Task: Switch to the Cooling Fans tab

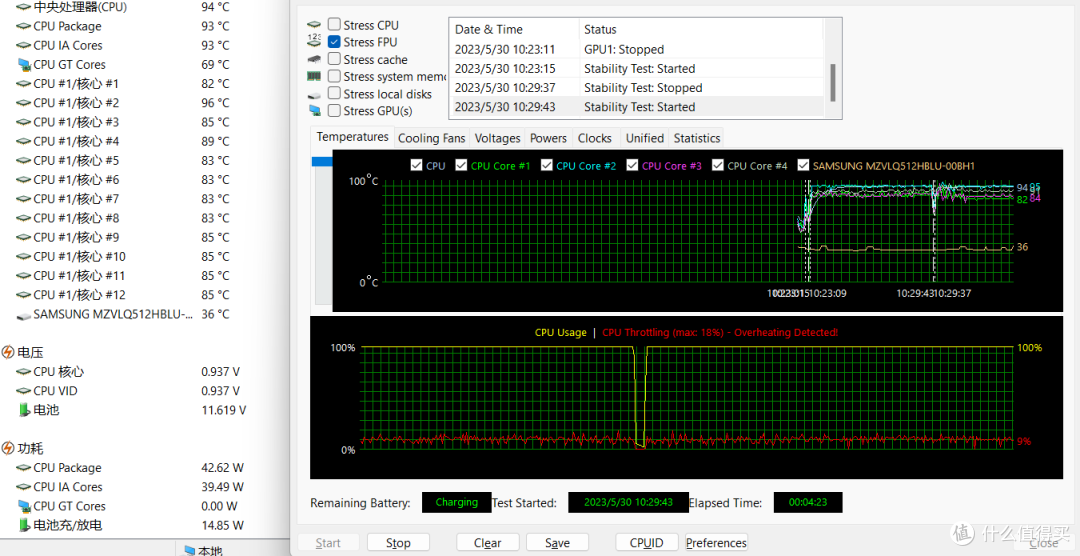Action: [432, 138]
